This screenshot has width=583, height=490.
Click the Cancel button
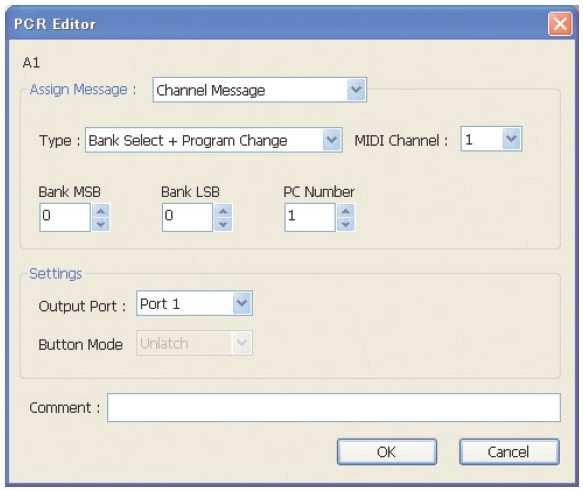click(509, 452)
